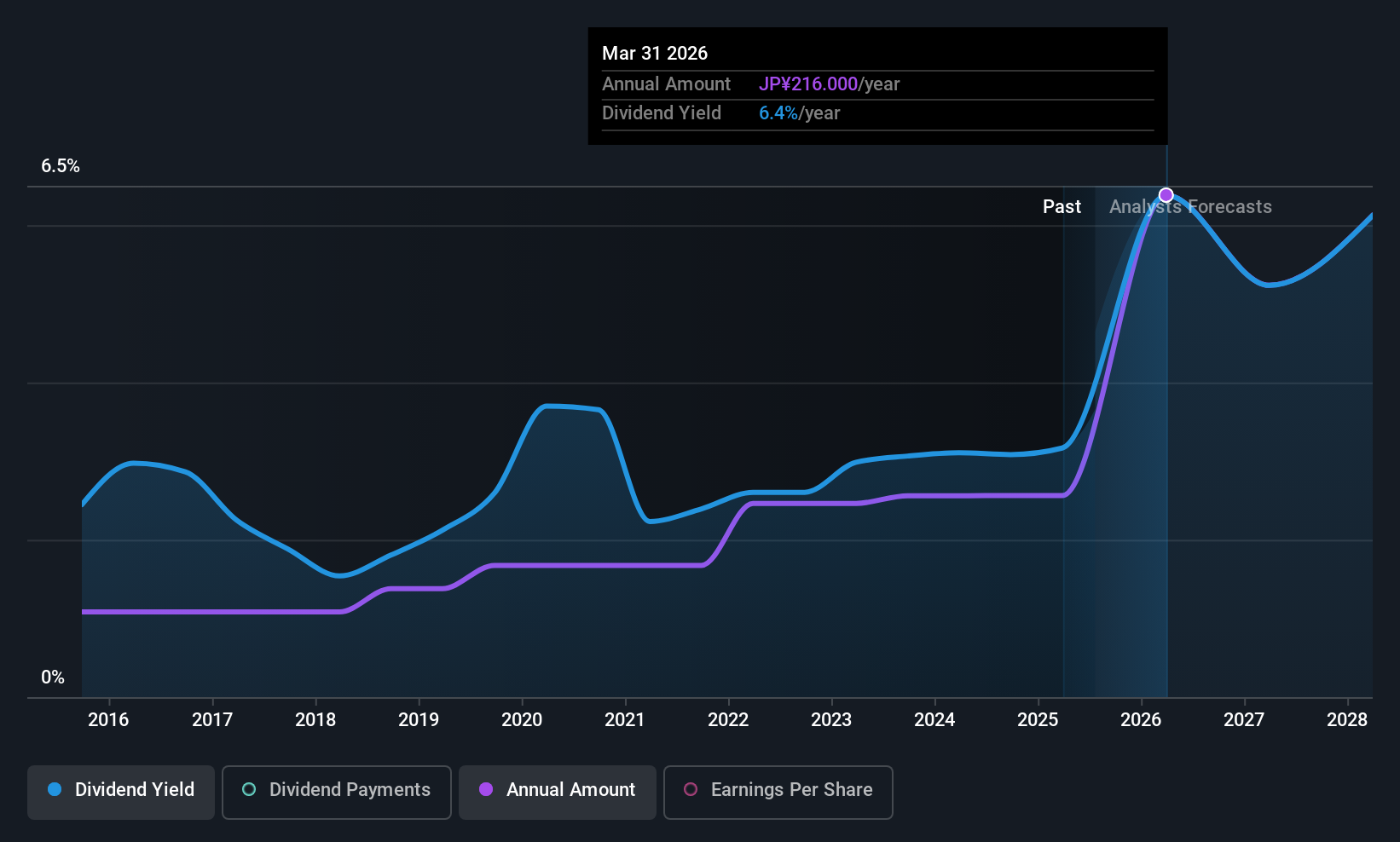This screenshot has height=842, width=1400.
Task: Click the purple Annual Amount legend dot
Action: tap(486, 789)
